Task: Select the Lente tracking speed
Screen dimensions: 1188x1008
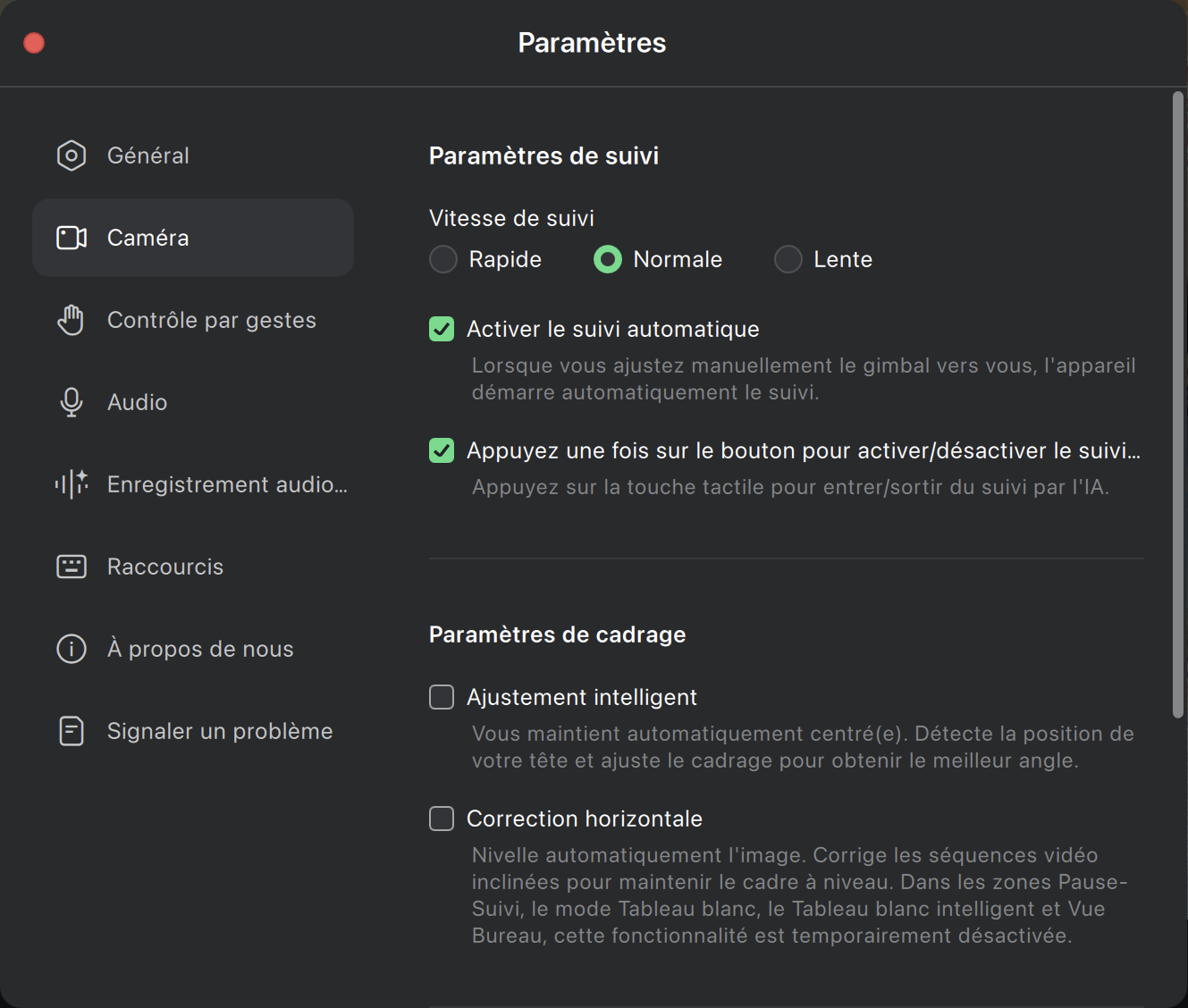Action: pos(788,259)
